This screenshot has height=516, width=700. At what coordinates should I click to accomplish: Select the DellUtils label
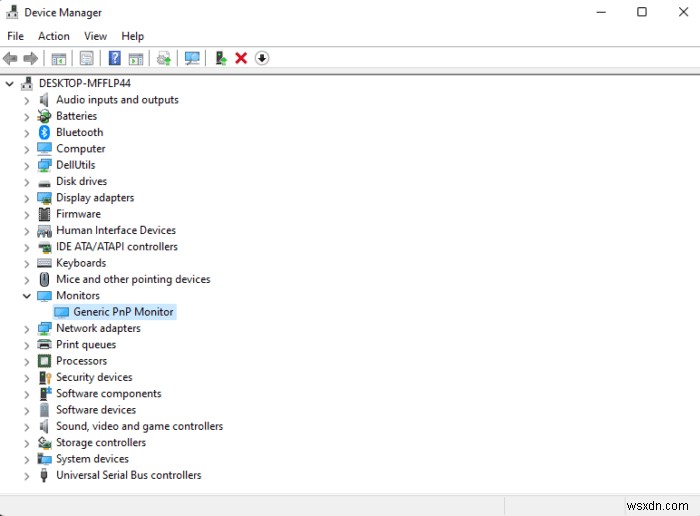[x=75, y=165]
